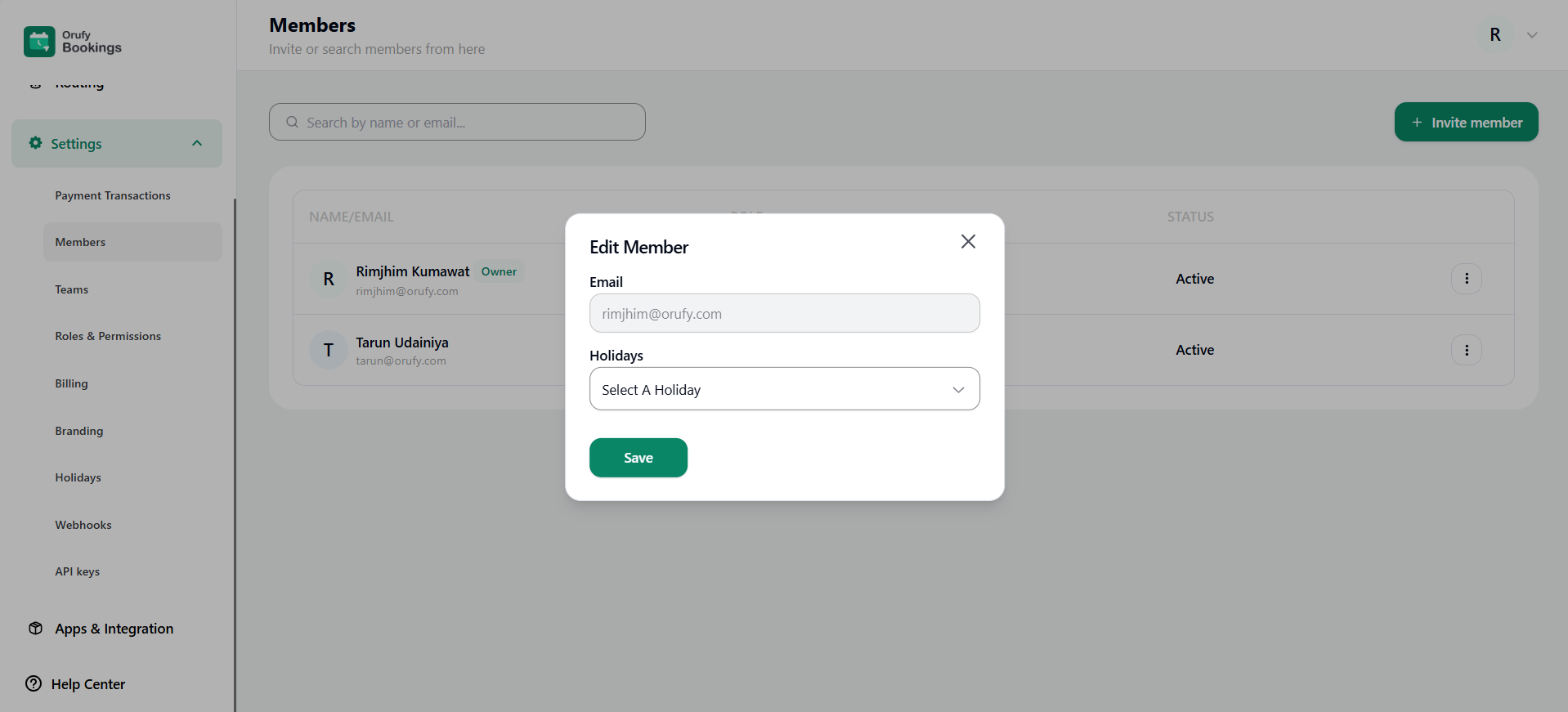Click the Settings gear icon
The height and width of the screenshot is (712, 1568).
(35, 143)
